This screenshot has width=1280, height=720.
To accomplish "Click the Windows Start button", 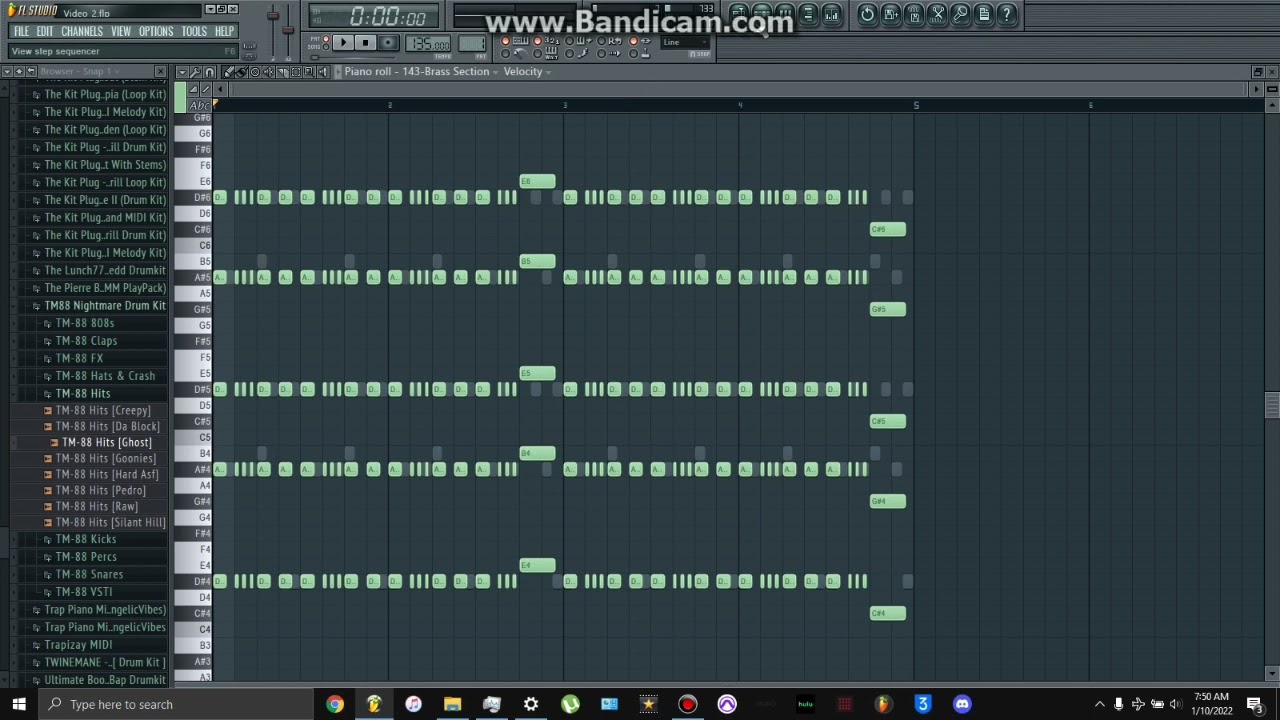I will point(18,704).
